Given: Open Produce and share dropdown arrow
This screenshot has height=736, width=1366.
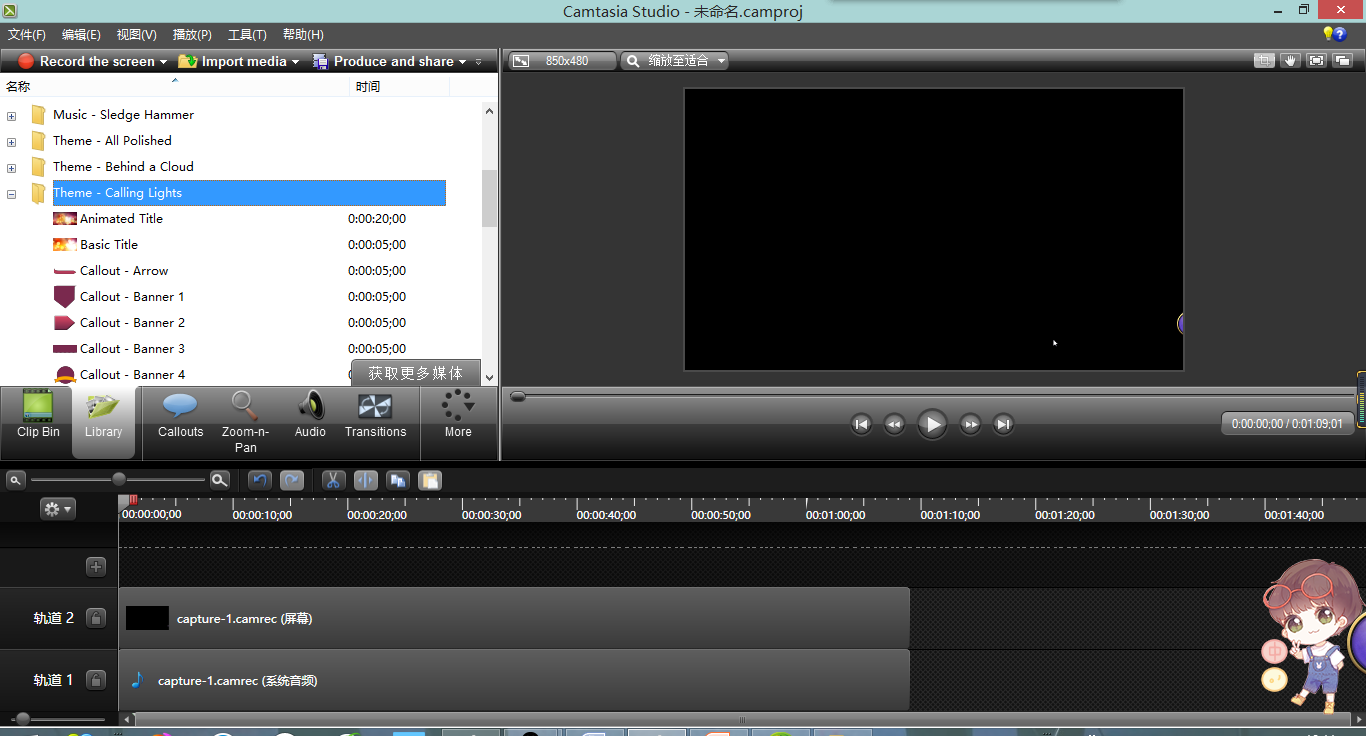Looking at the screenshot, I should 462,62.
